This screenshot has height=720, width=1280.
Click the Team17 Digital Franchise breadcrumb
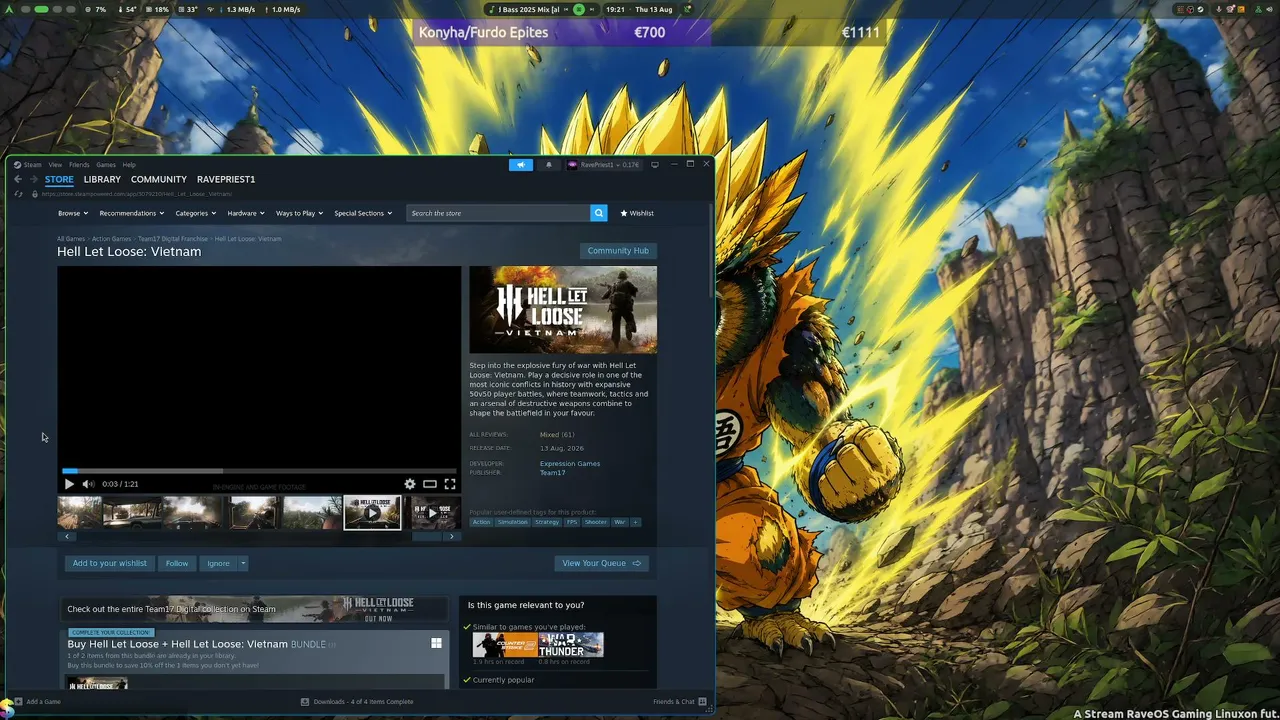pos(173,239)
